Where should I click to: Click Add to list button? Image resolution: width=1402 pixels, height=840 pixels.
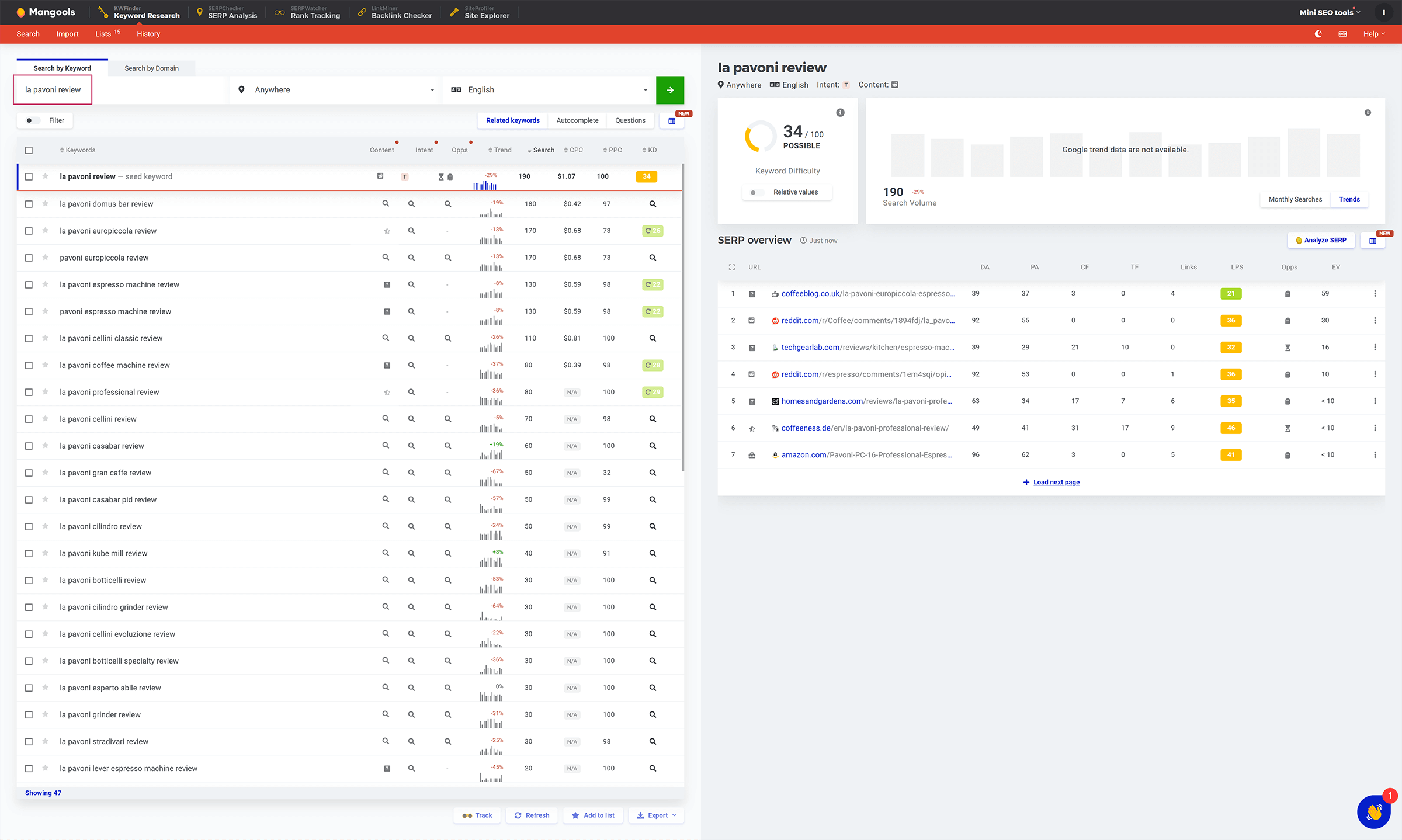pos(593,815)
